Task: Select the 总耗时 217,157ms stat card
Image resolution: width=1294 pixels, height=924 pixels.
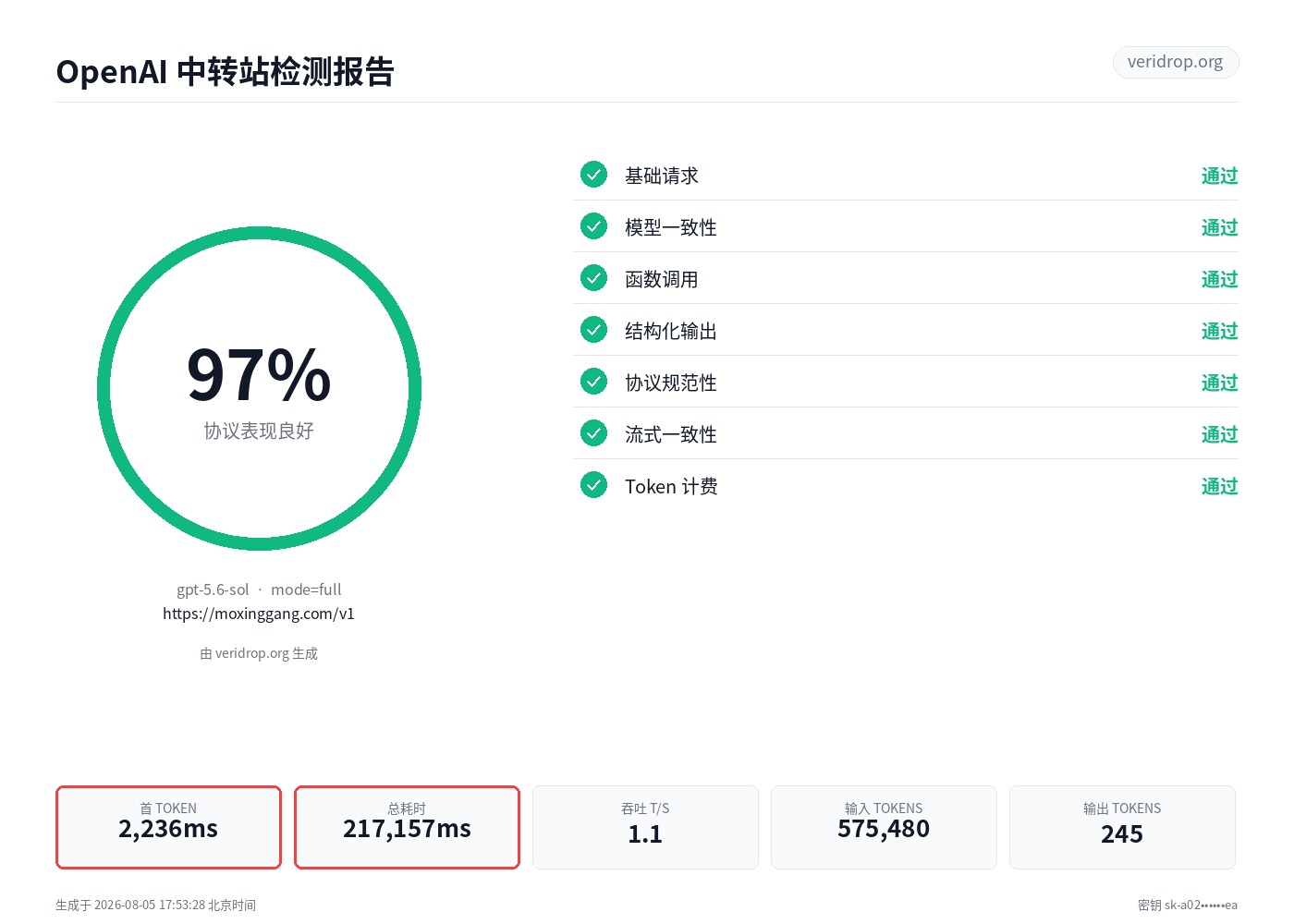Action: coord(407,827)
